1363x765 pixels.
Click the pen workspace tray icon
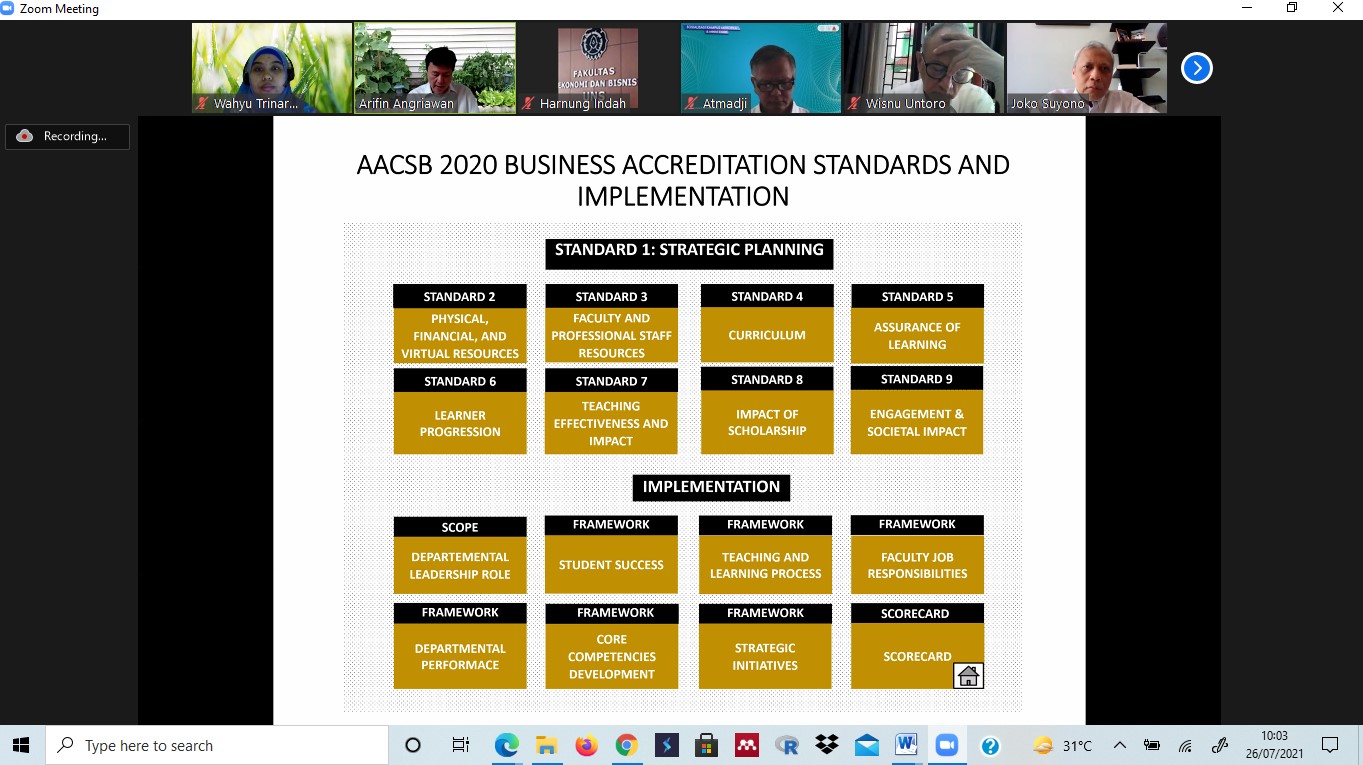tap(1219, 745)
